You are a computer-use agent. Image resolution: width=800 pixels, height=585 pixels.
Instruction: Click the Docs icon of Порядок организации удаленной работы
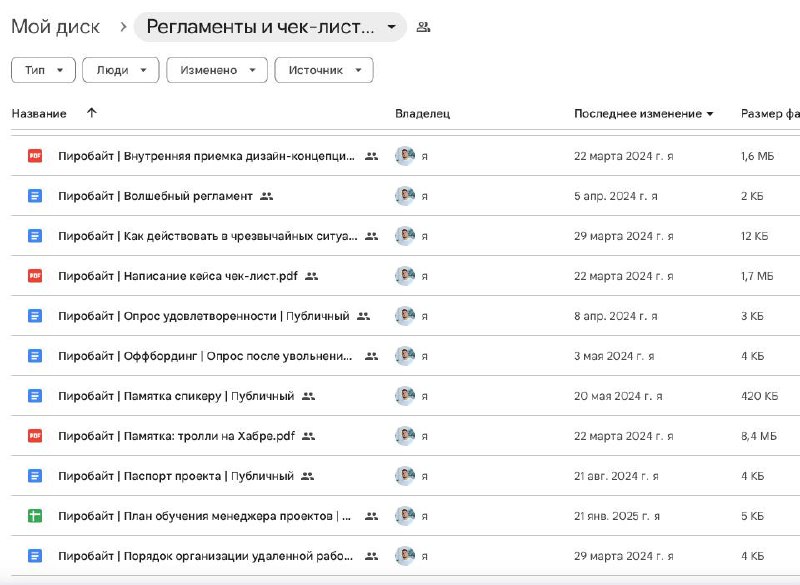(33, 556)
